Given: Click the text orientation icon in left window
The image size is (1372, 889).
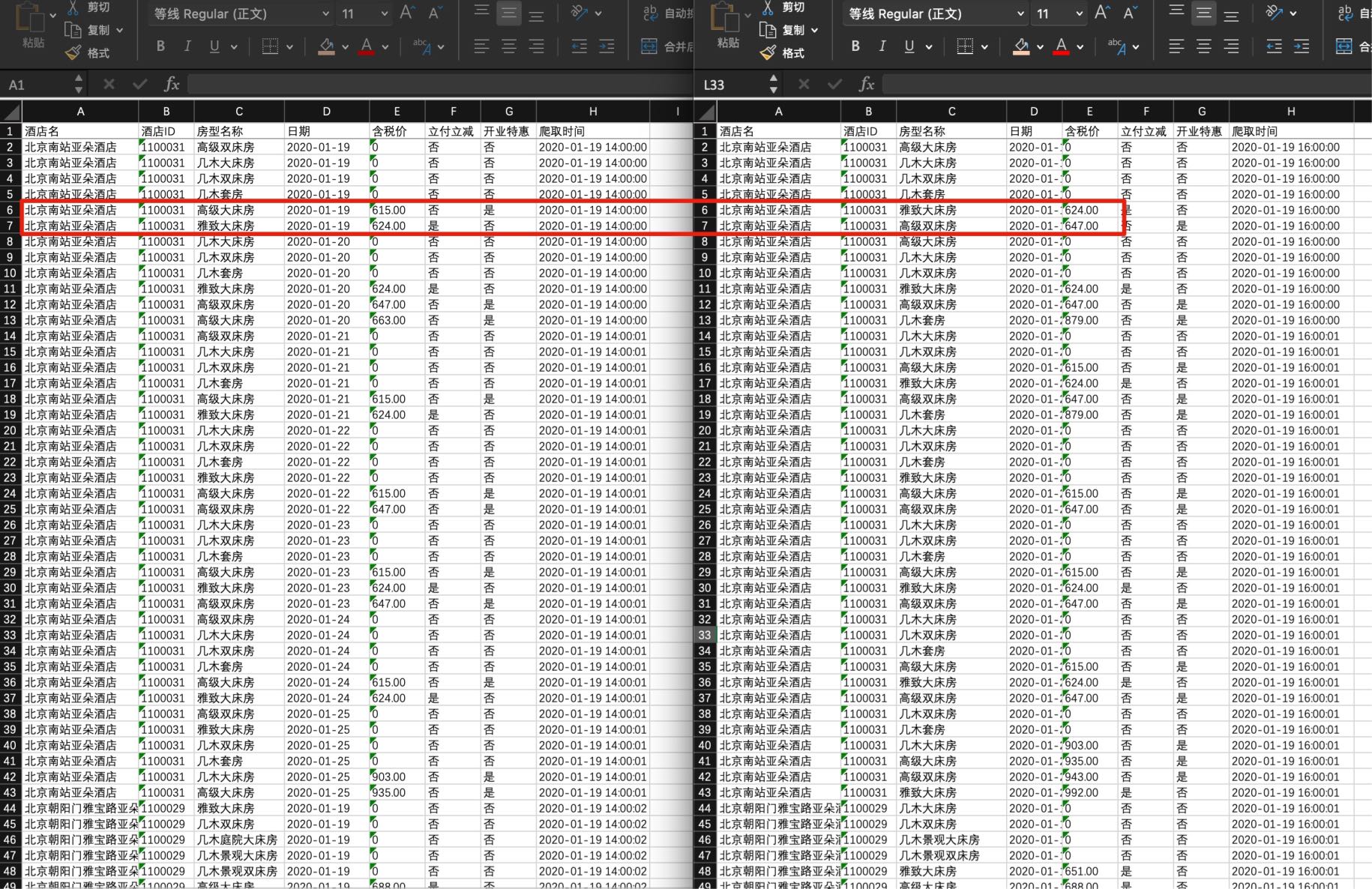Looking at the screenshot, I should click(x=580, y=13).
